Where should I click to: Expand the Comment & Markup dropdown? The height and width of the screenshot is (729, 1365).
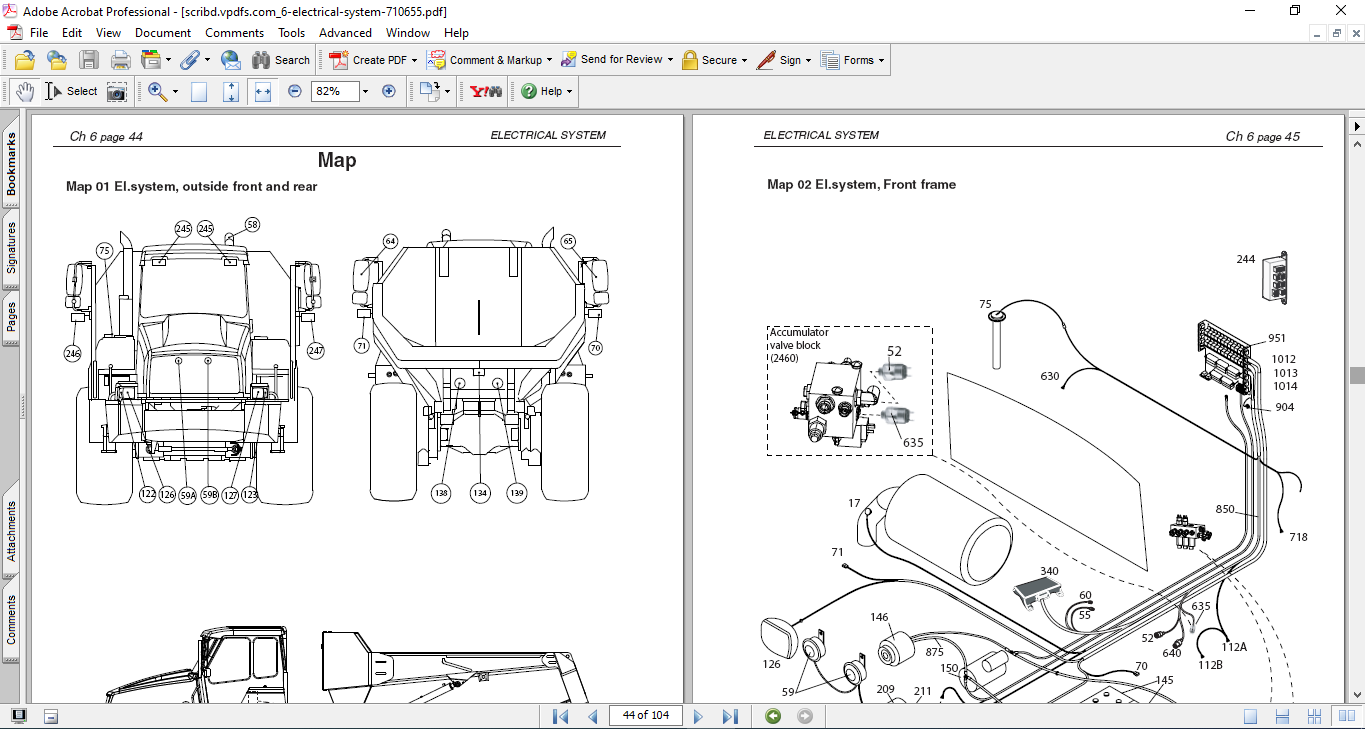(551, 60)
